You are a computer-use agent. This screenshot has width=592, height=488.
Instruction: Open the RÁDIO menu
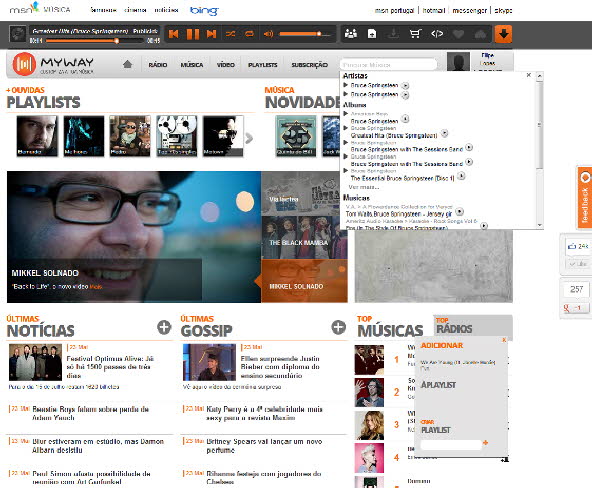(x=158, y=65)
